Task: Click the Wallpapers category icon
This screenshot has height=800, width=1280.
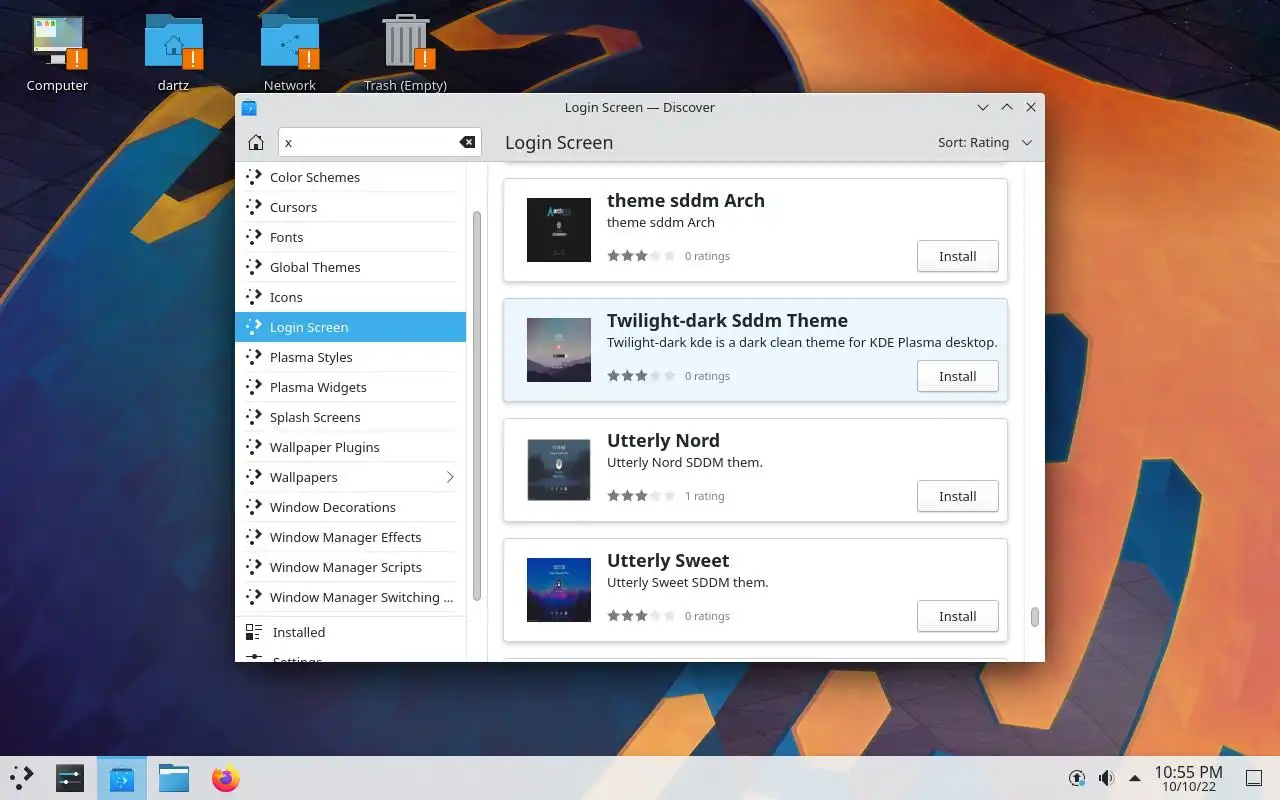Action: 254,477
